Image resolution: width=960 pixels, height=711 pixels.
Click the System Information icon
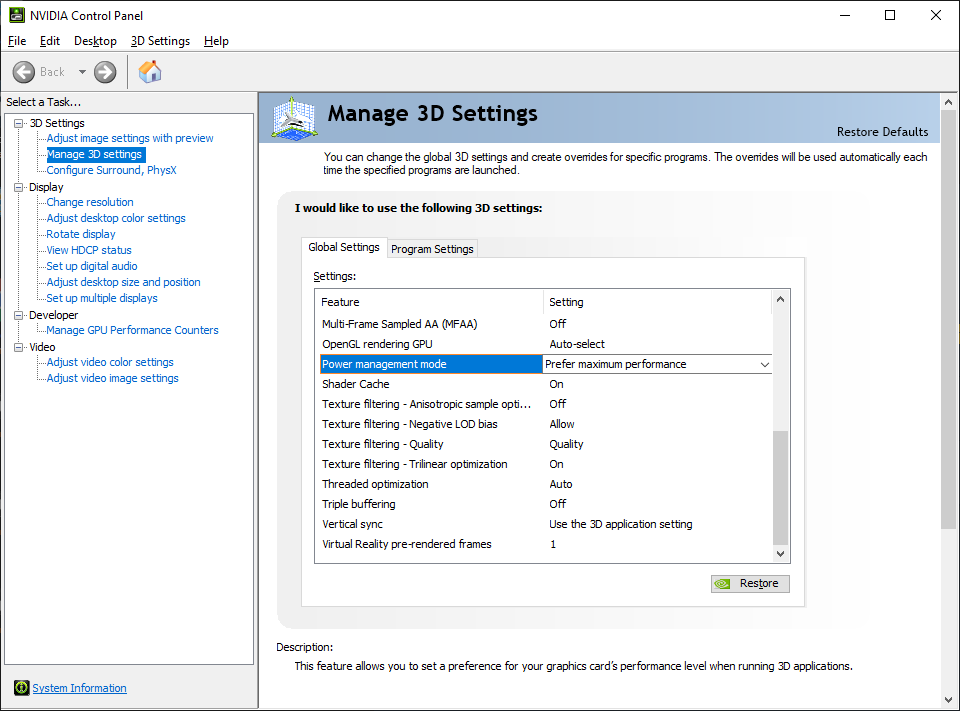21,688
